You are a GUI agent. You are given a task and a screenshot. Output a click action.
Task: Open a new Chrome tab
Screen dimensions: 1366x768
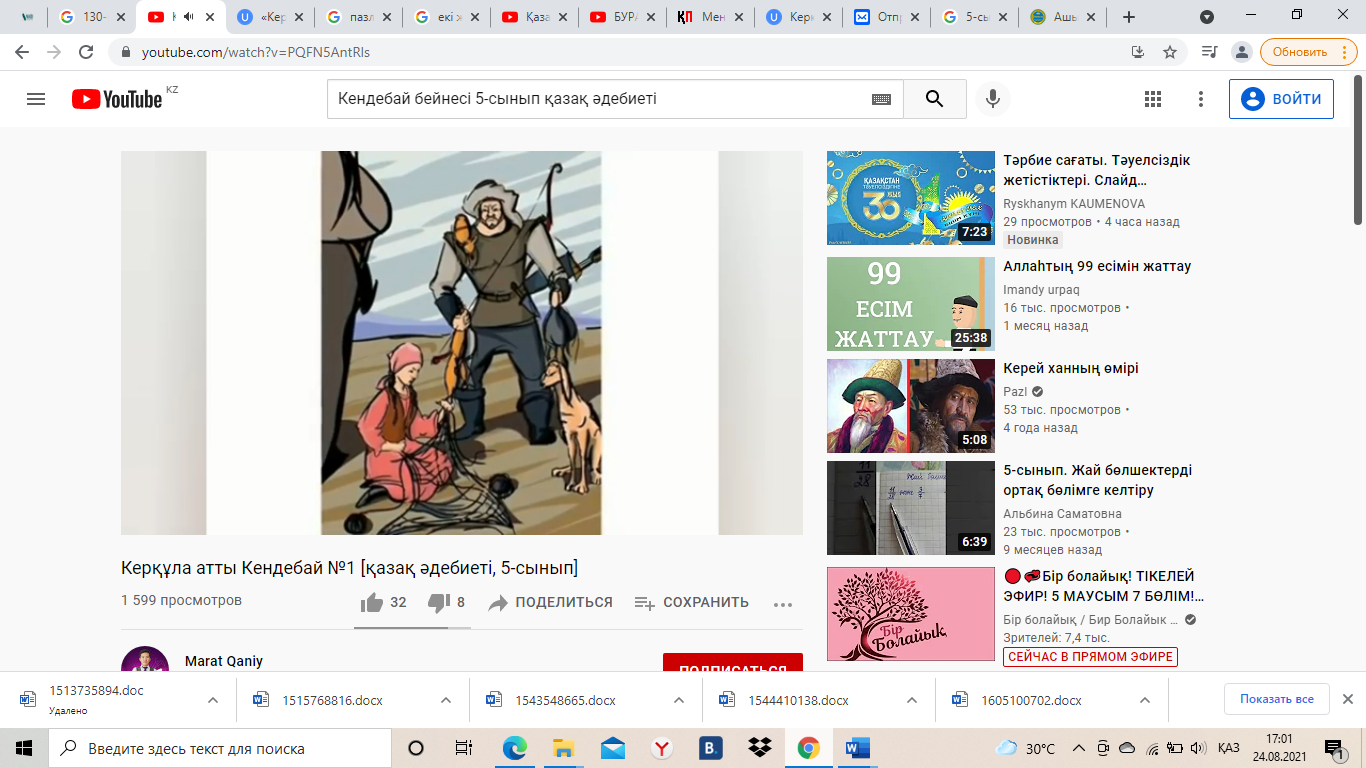pyautogui.click(x=1129, y=17)
